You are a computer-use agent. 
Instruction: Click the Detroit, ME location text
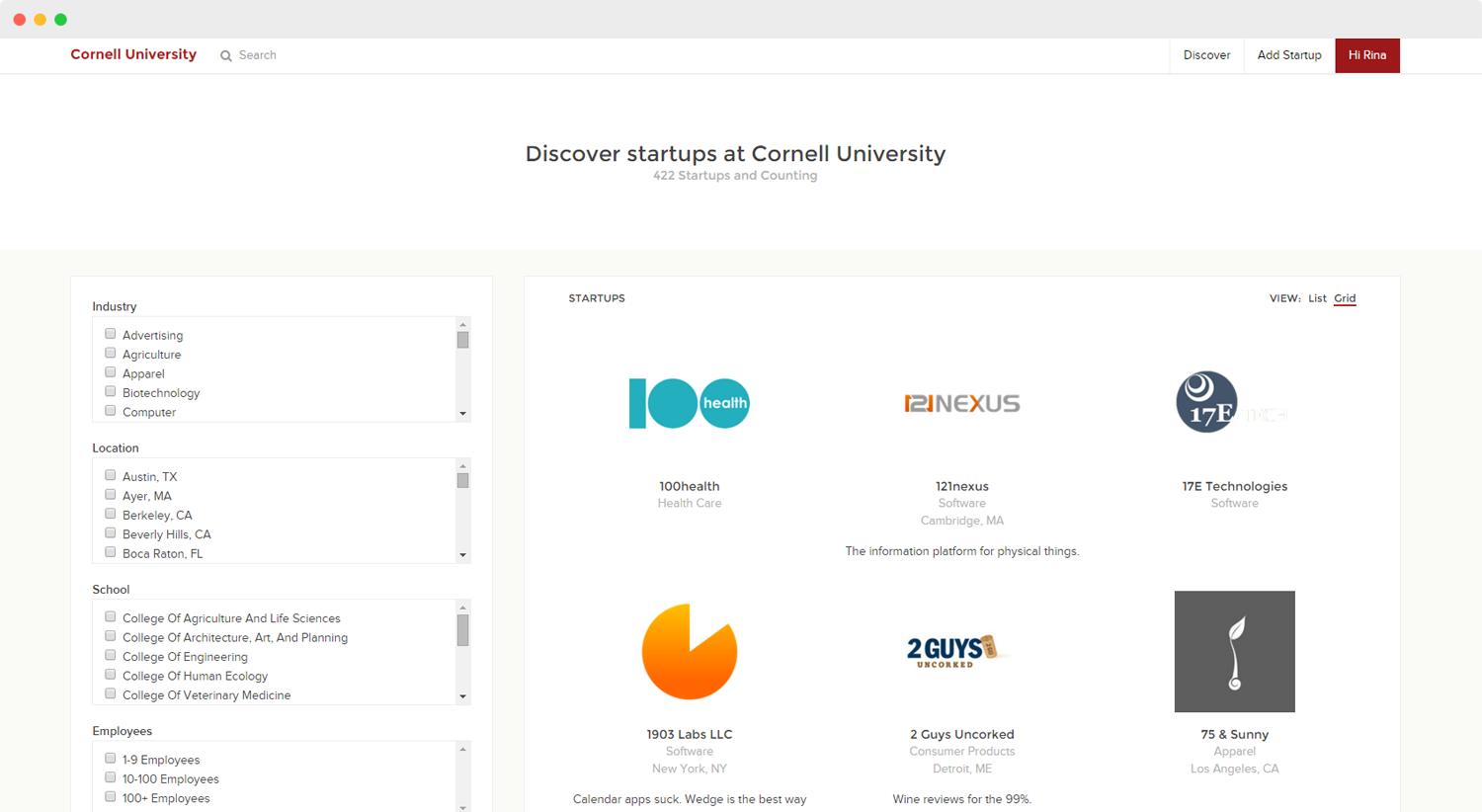(x=962, y=769)
